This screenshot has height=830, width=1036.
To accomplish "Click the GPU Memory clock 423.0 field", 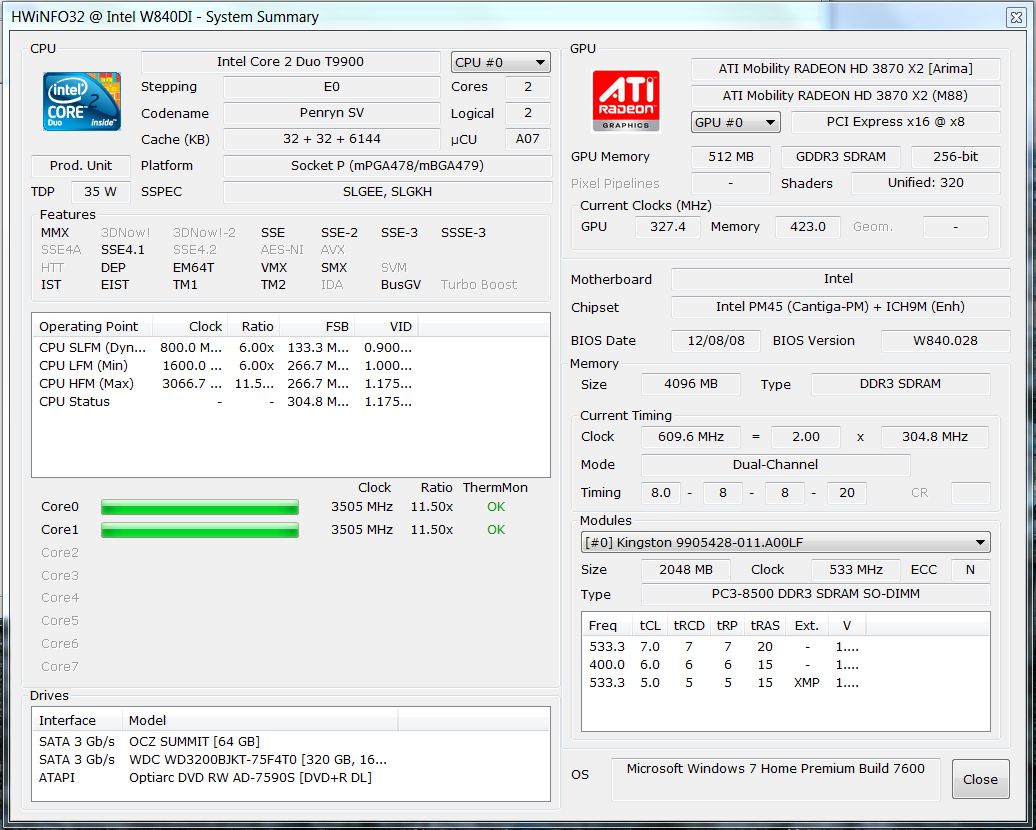I will coord(808,227).
